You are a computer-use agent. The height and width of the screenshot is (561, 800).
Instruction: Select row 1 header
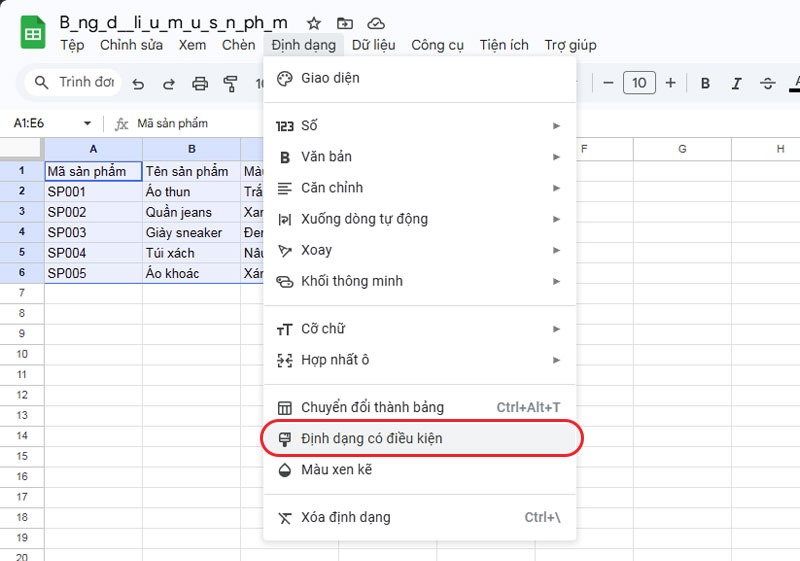point(22,171)
